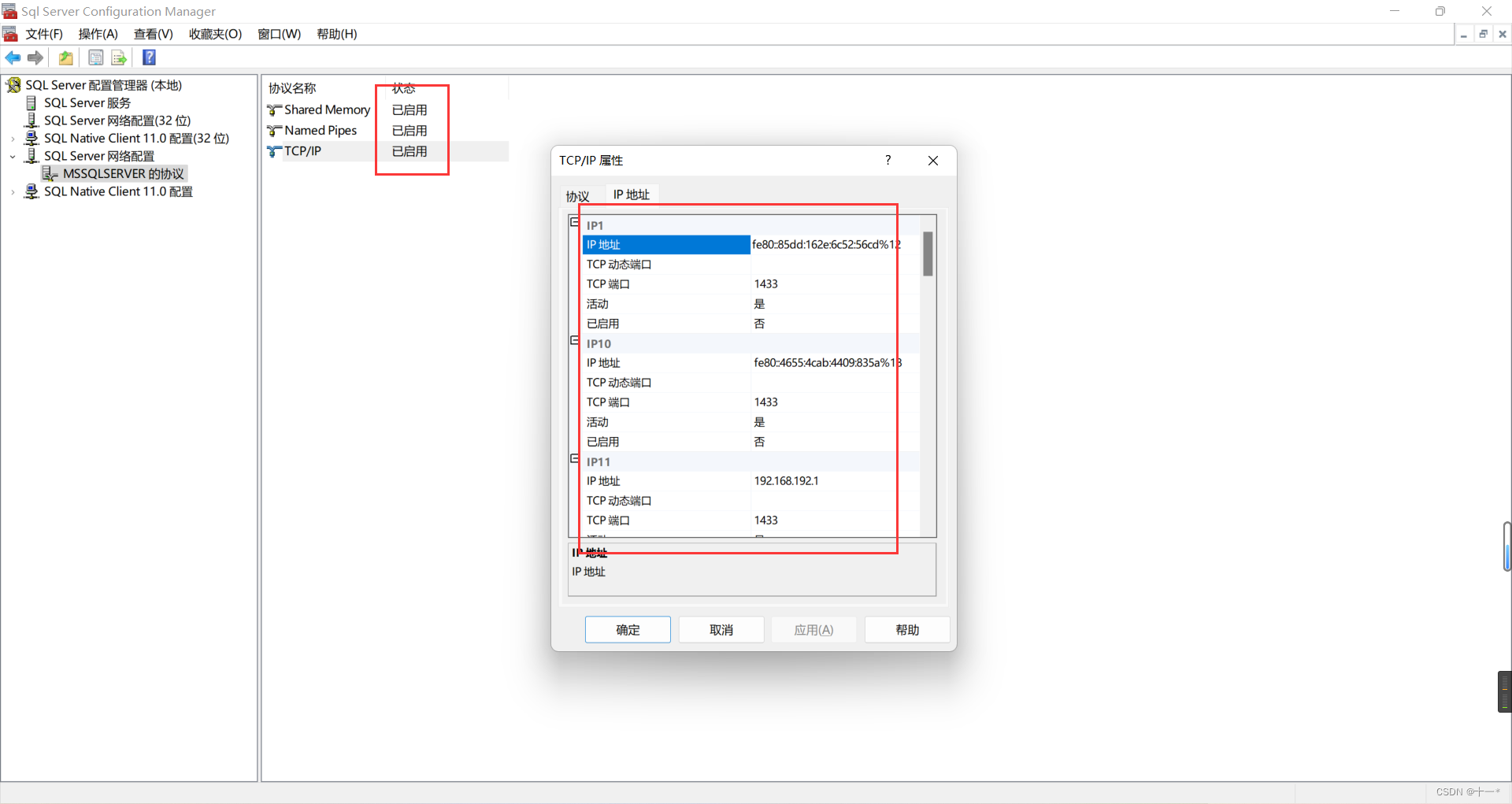This screenshot has height=804, width=1512.
Task: Click IP10 活动 value 是
Action: pyautogui.click(x=759, y=422)
